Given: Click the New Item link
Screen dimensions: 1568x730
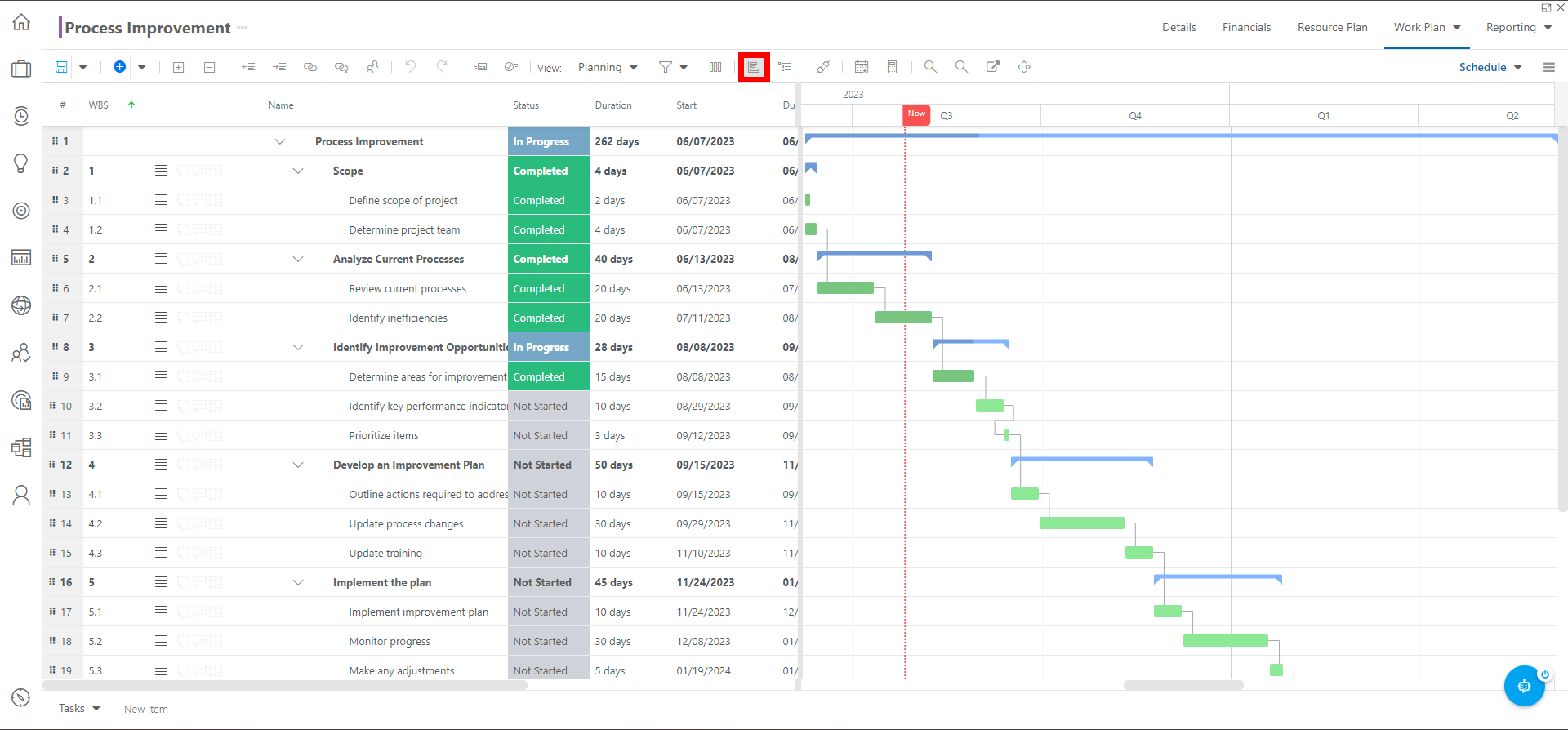Looking at the screenshot, I should pyautogui.click(x=146, y=709).
